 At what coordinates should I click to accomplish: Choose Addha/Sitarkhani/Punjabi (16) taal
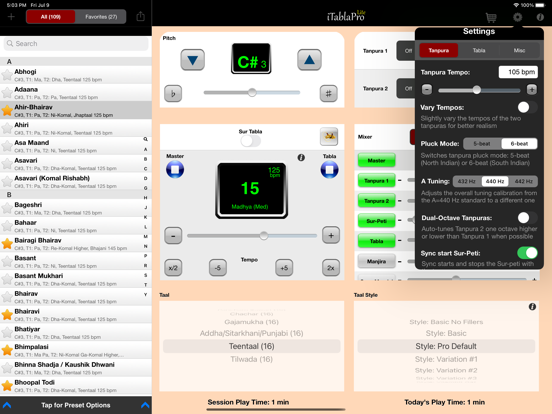pyautogui.click(x=251, y=333)
